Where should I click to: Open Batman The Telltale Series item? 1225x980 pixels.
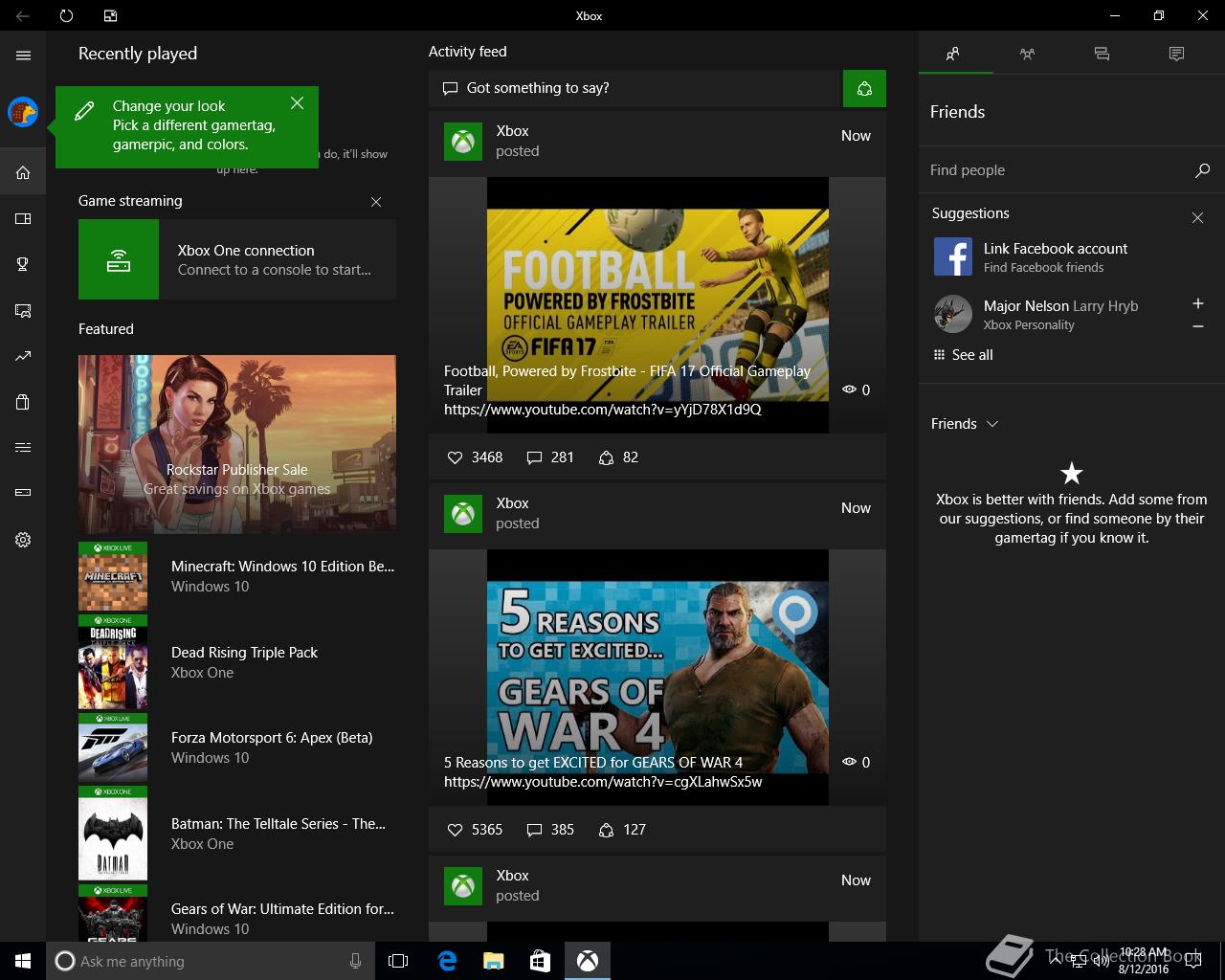coord(237,834)
